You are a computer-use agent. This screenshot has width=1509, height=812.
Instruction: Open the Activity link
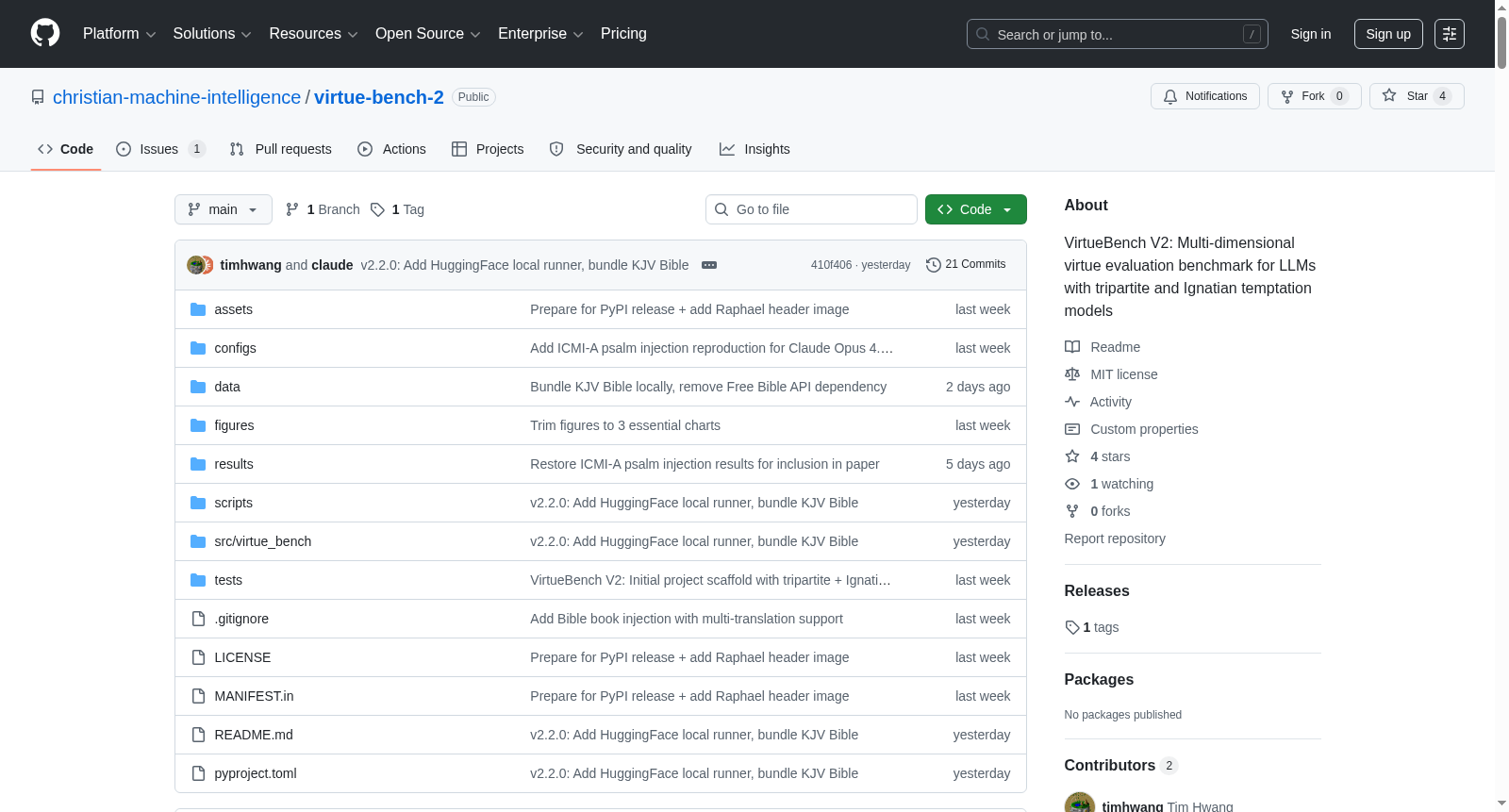[1098, 402]
